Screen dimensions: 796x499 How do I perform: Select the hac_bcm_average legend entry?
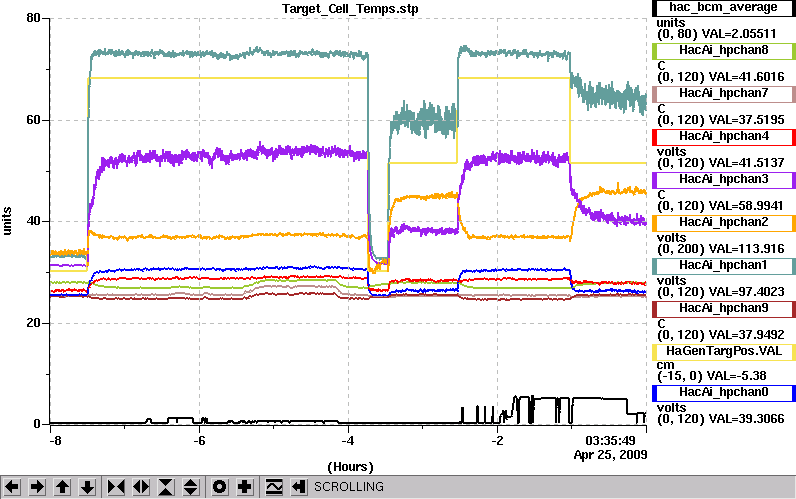point(723,8)
